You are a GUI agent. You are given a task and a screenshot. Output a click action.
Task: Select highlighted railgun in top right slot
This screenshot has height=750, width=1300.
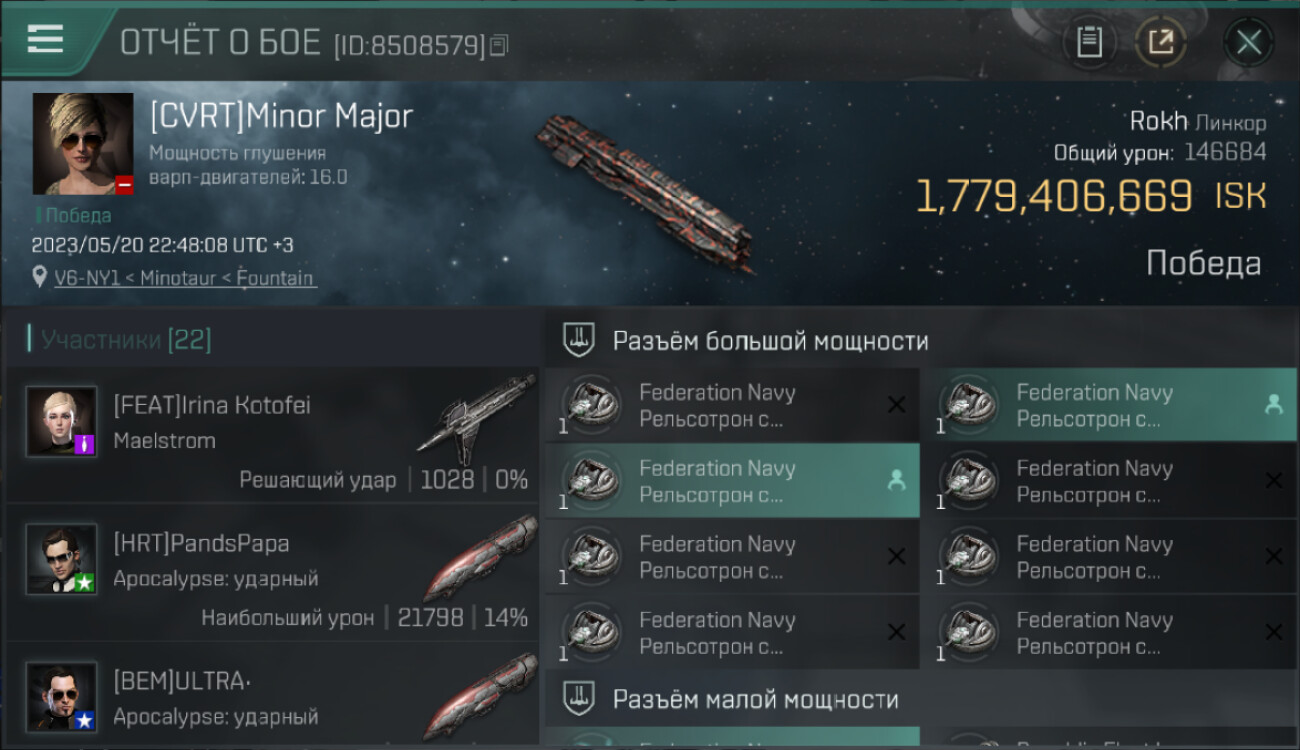click(x=1109, y=405)
